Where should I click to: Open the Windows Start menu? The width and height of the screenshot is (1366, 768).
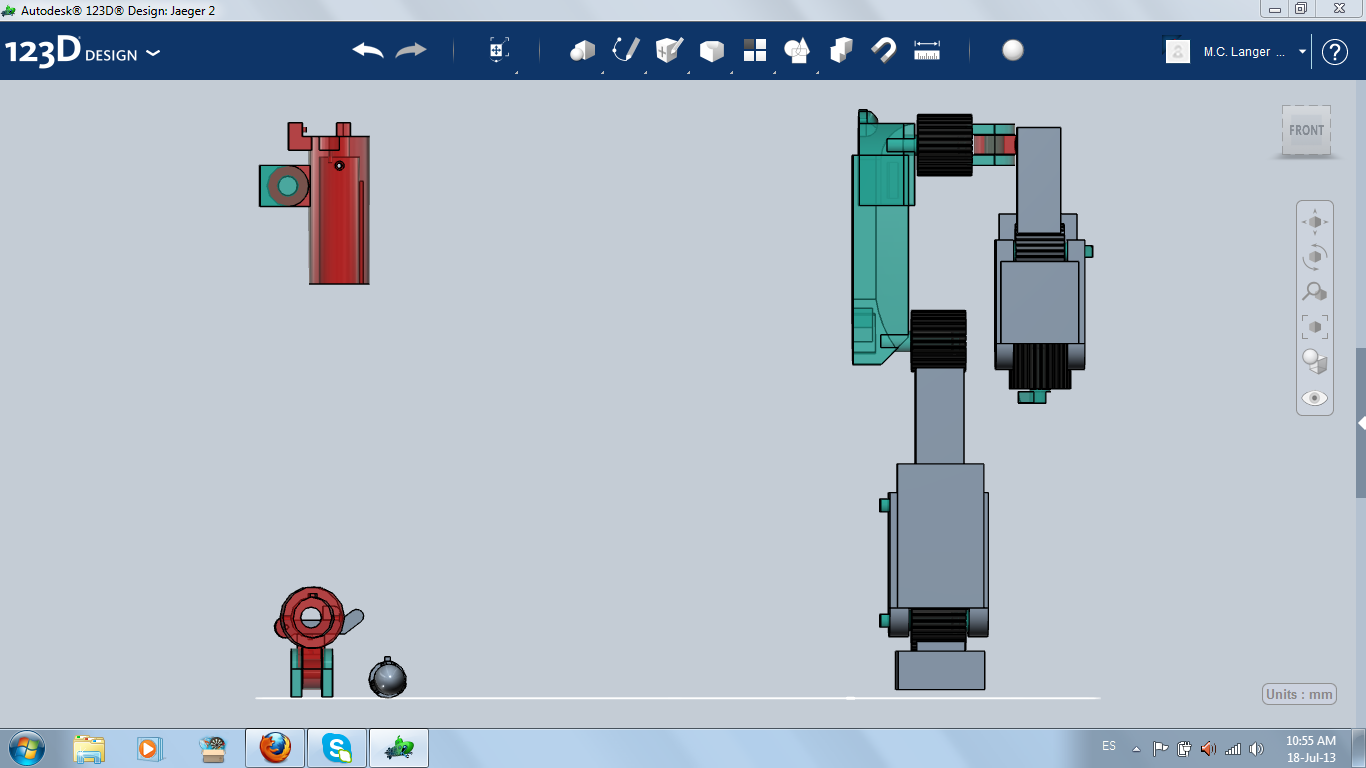pyautogui.click(x=25, y=748)
